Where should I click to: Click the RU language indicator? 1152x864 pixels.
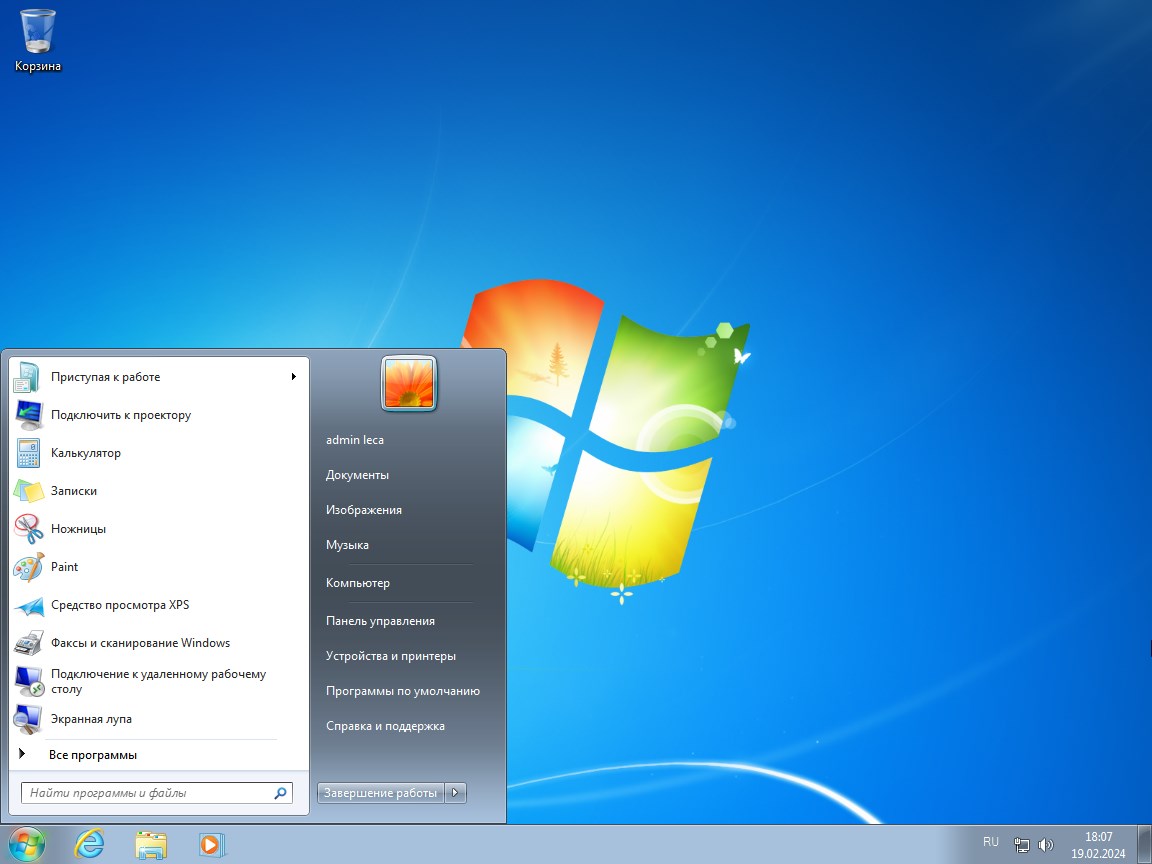tap(990, 842)
